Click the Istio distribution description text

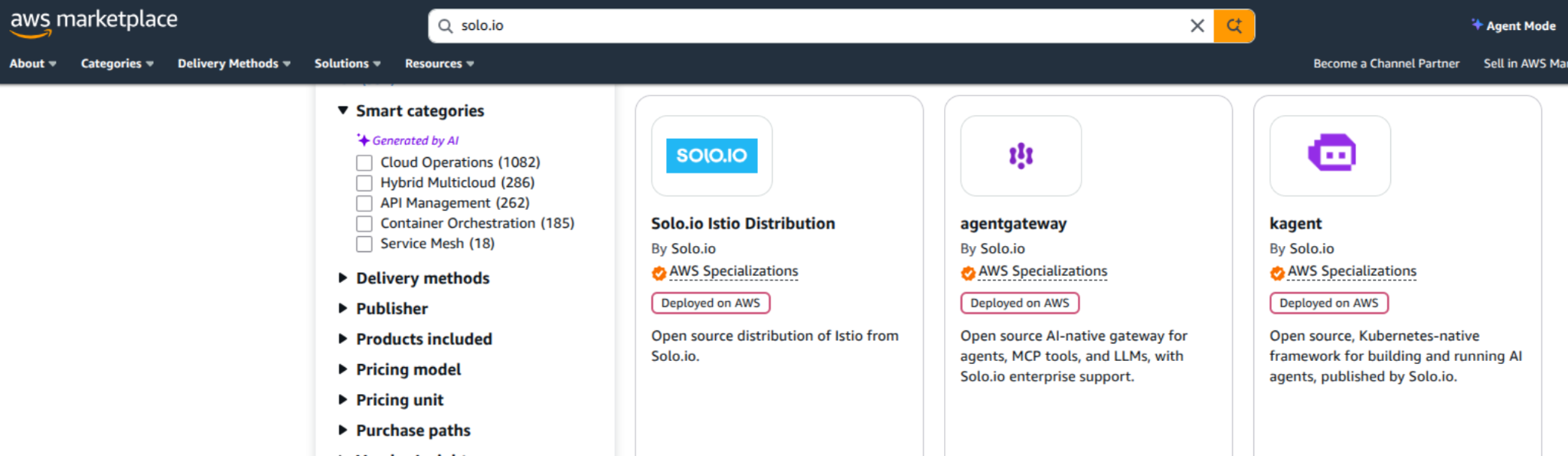(775, 346)
